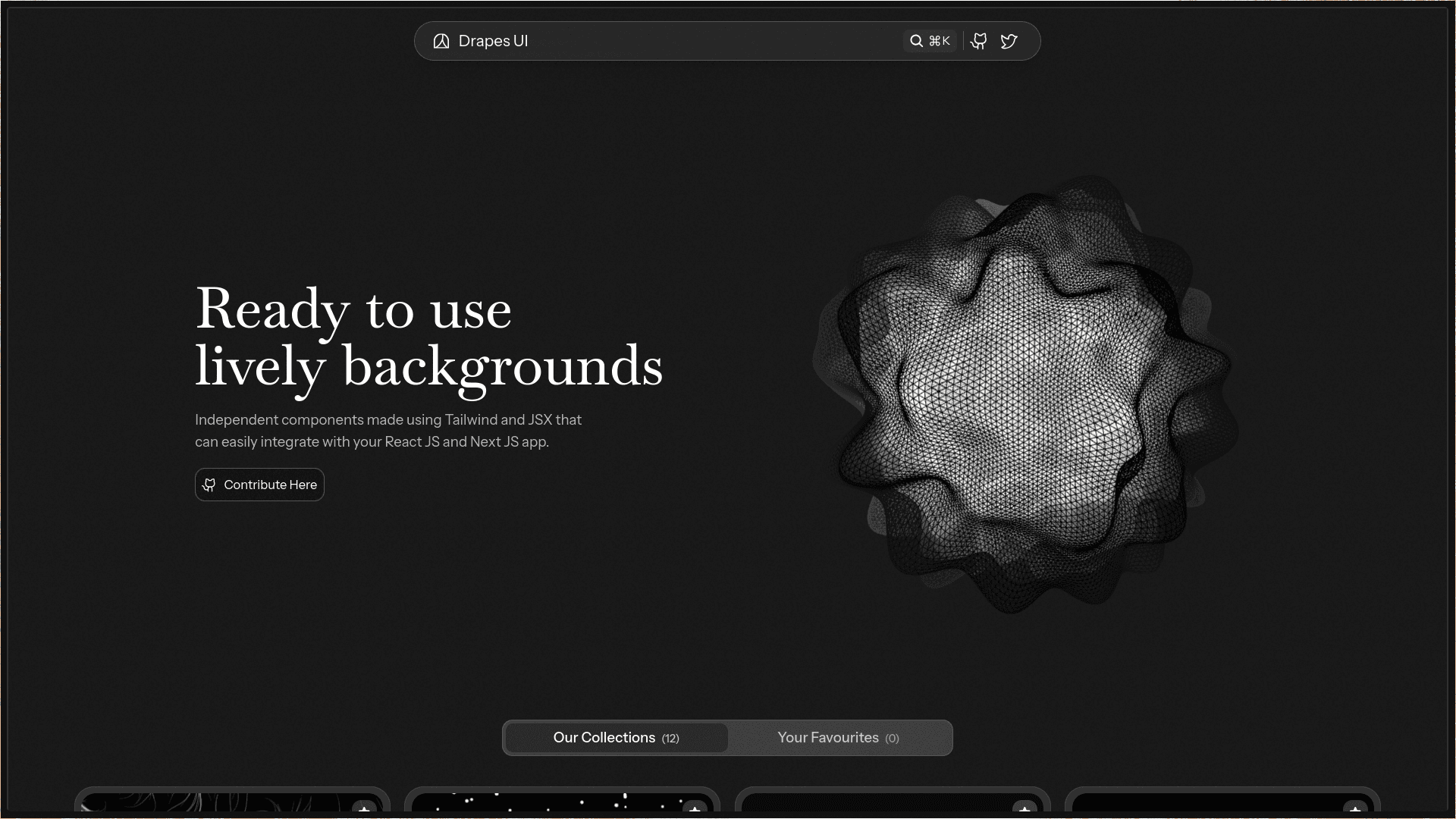Open the GitHub icon in the navbar
Viewport: 1456px width, 819px height.
[979, 41]
